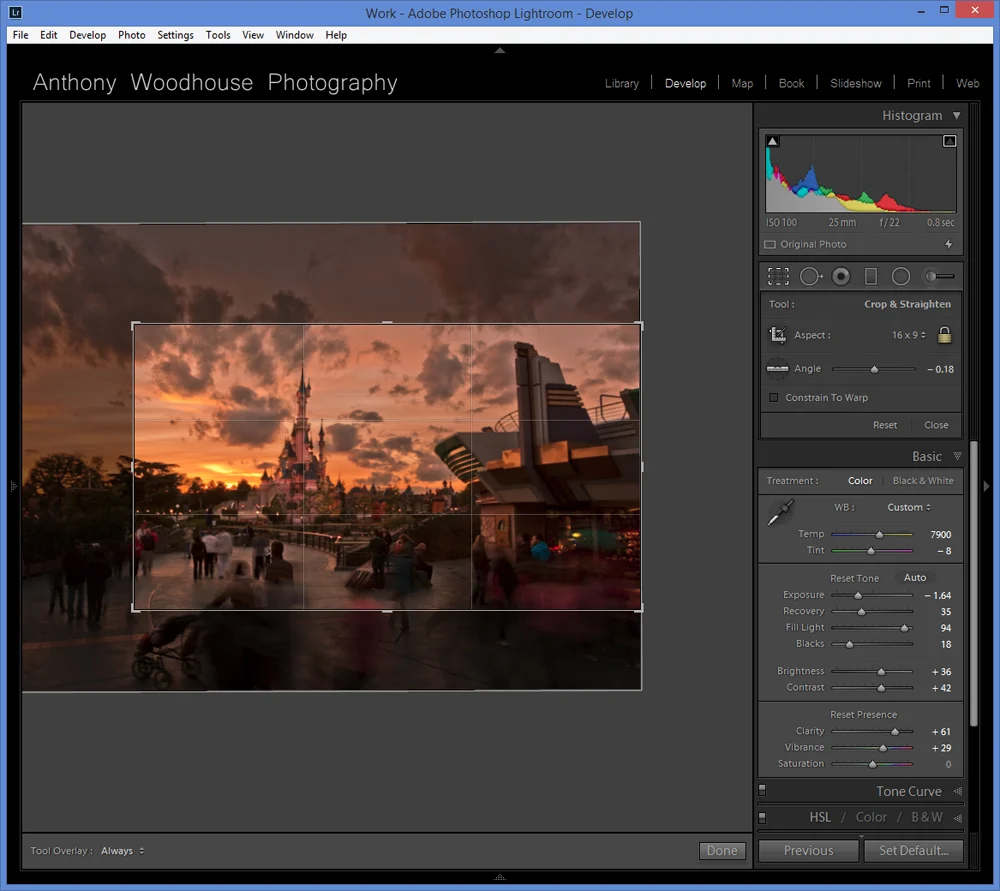Viewport: 1000px width, 891px height.
Task: Click the Lightroom app icon in title bar
Action: click(15, 12)
